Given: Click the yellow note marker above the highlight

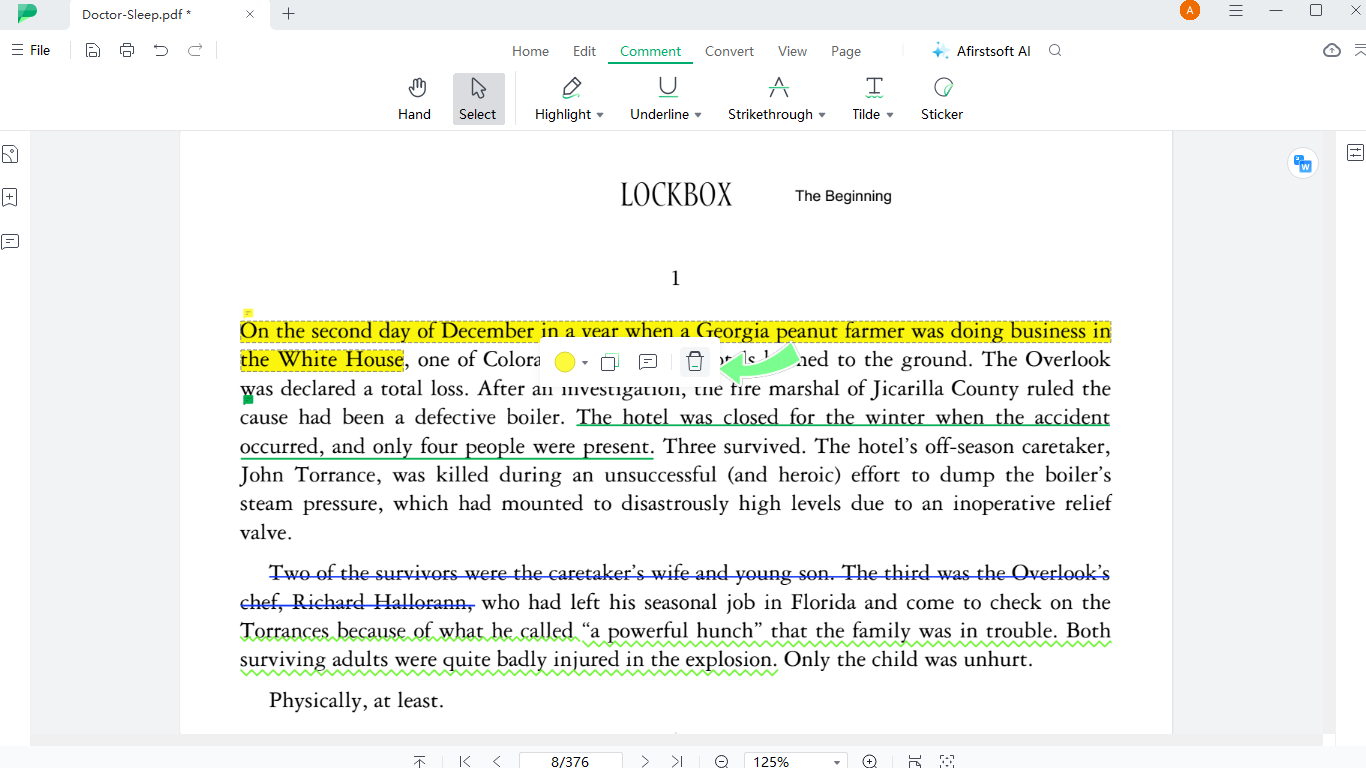Looking at the screenshot, I should [248, 313].
